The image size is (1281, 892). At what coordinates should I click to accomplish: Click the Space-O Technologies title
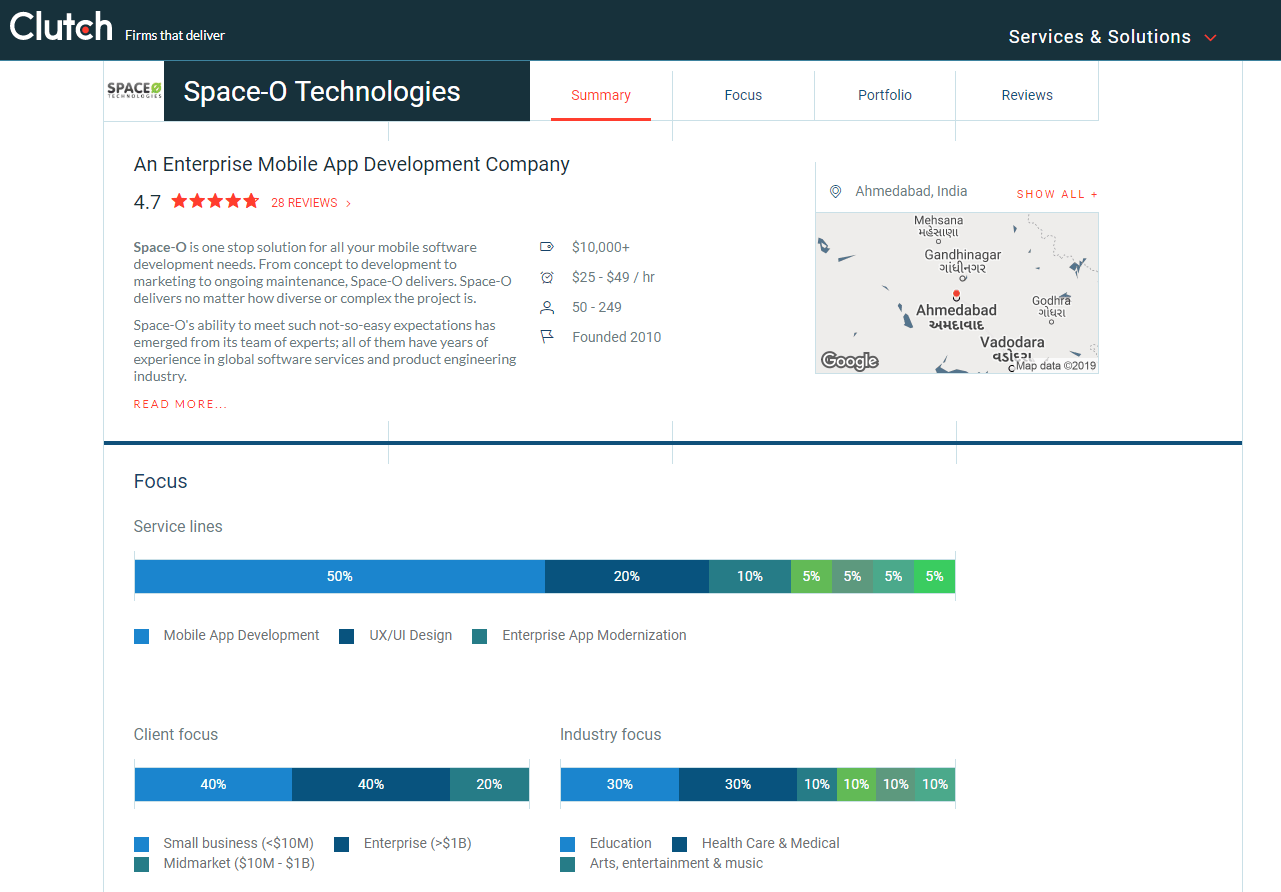(322, 91)
